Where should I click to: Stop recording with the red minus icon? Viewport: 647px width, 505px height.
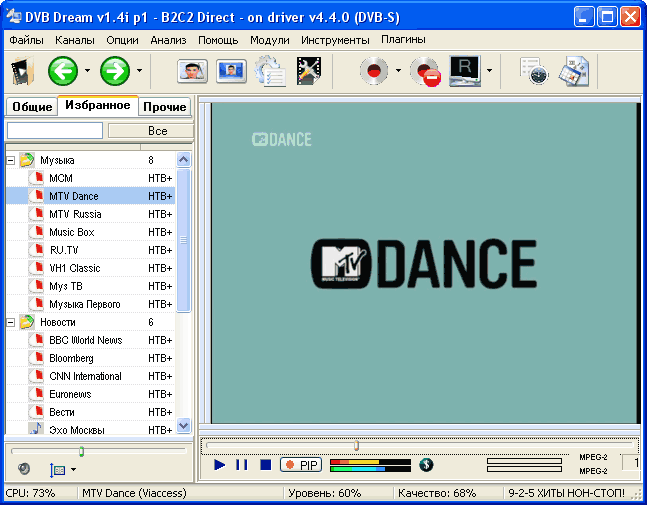[425, 72]
